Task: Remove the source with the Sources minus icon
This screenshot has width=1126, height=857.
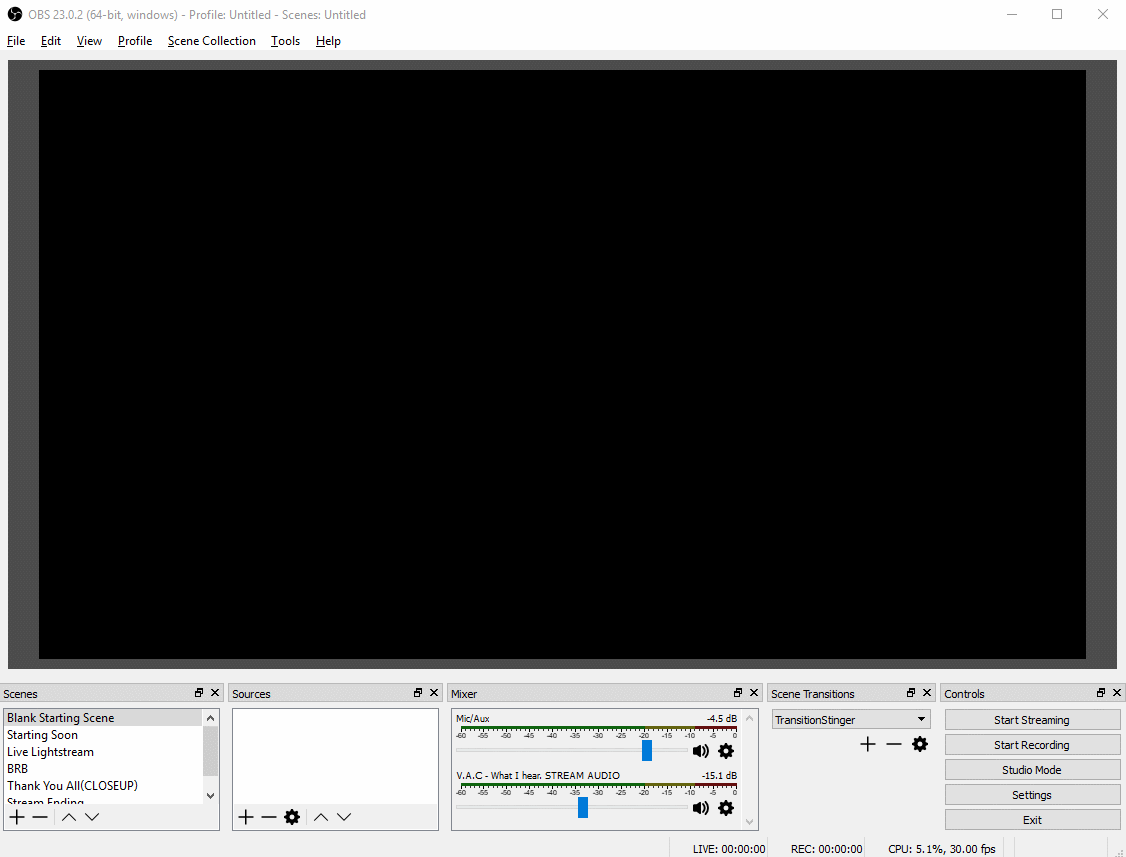Action: coord(269,817)
